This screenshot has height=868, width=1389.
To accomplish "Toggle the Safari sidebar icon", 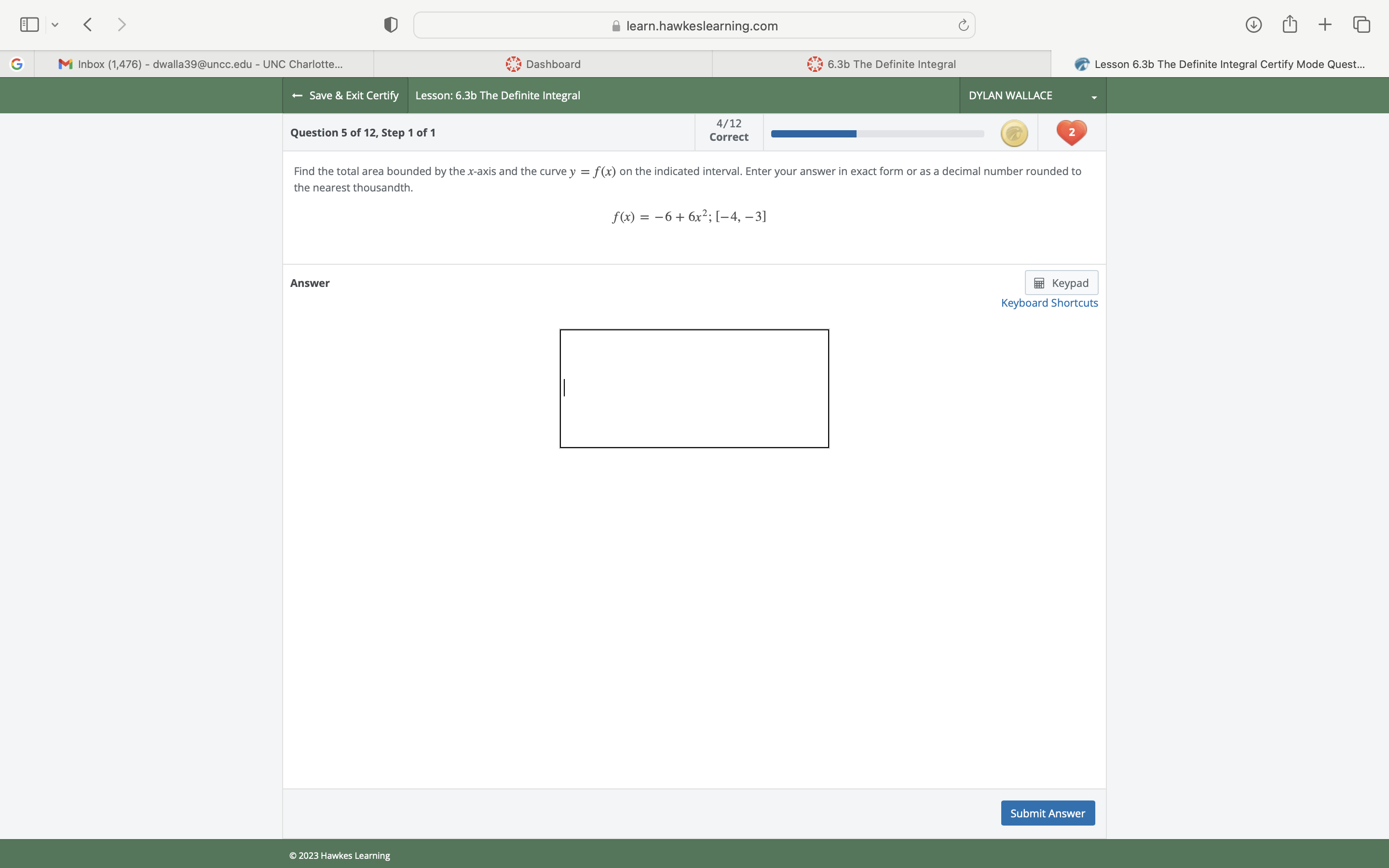I will [29, 25].
